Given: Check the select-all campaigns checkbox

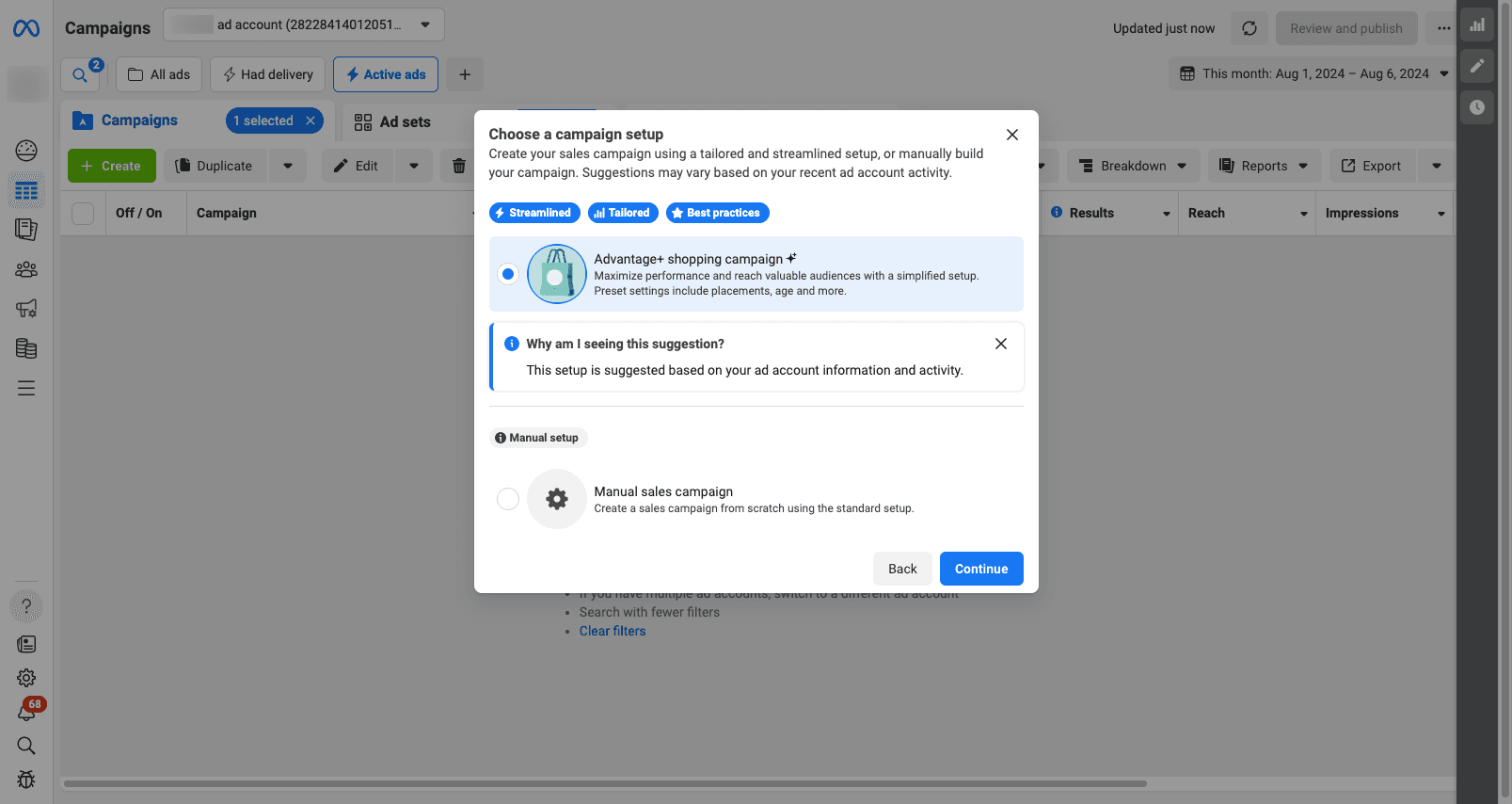Looking at the screenshot, I should [83, 214].
